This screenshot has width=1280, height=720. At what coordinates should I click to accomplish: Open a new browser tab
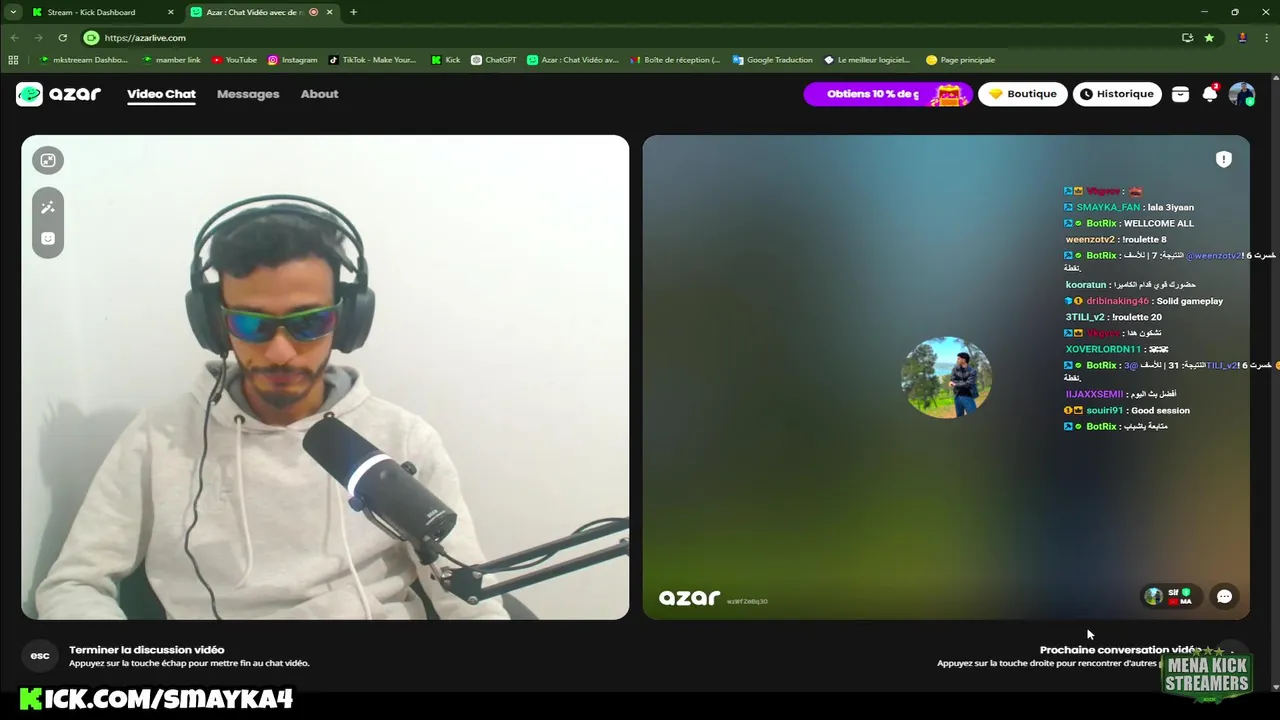353,12
